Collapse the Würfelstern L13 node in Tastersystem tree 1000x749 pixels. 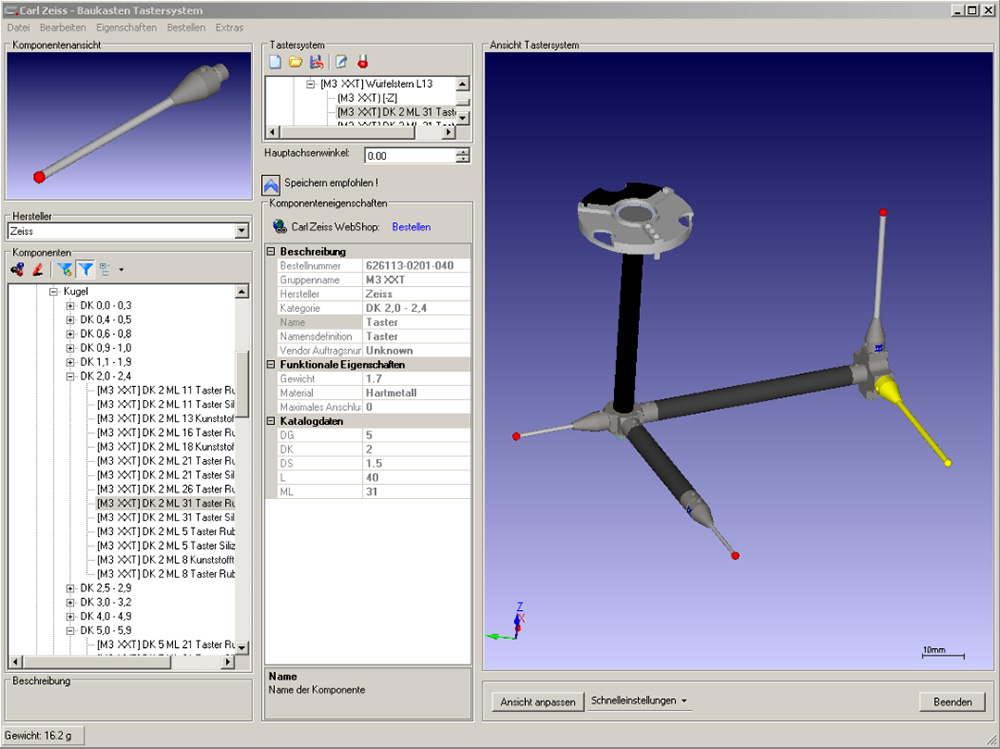311,84
